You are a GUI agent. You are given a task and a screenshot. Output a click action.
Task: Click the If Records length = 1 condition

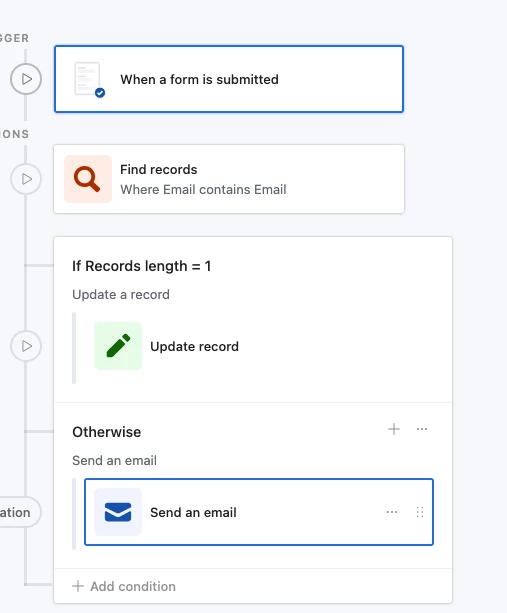142,266
